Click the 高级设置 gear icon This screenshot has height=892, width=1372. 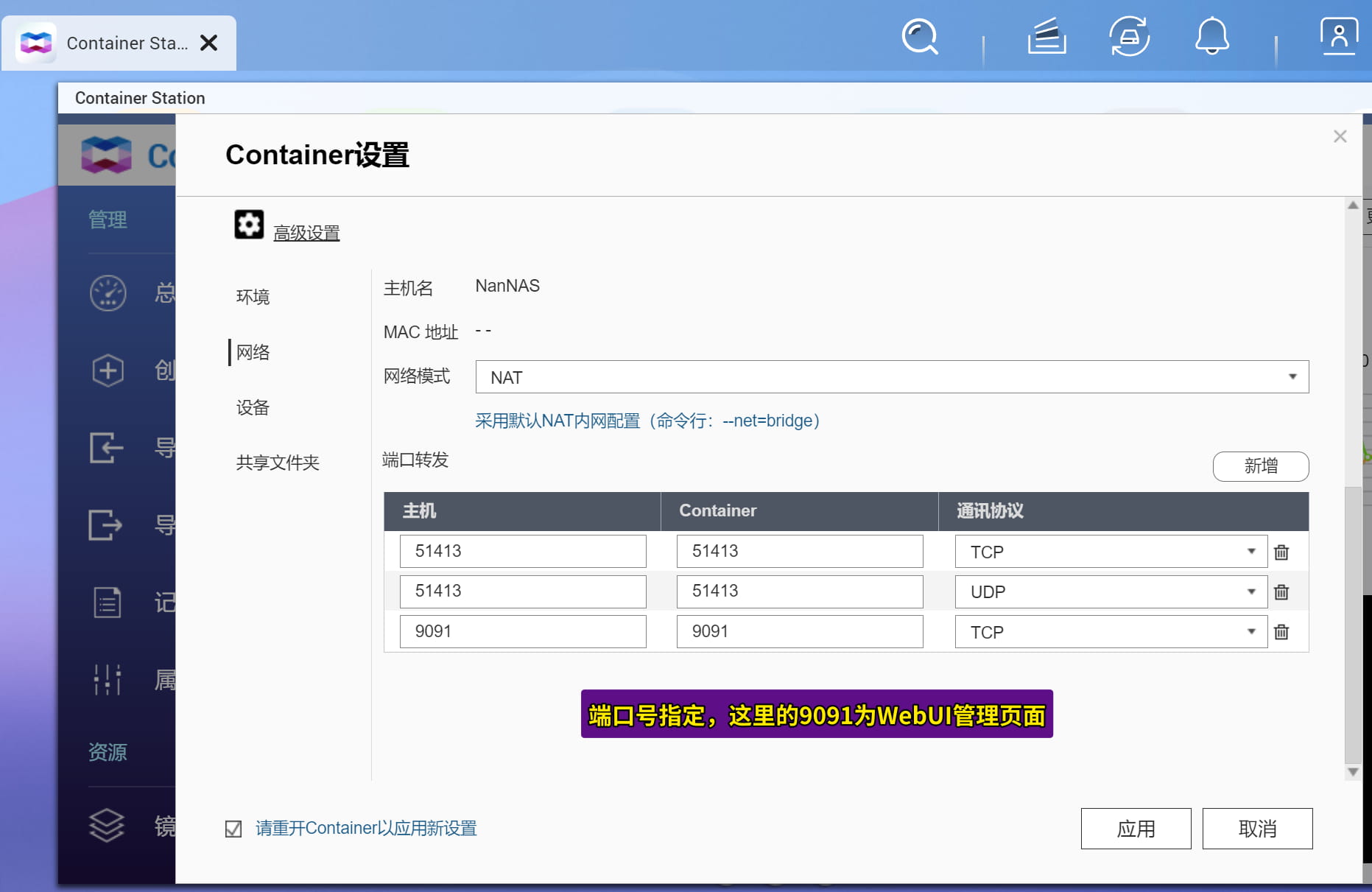(x=248, y=225)
